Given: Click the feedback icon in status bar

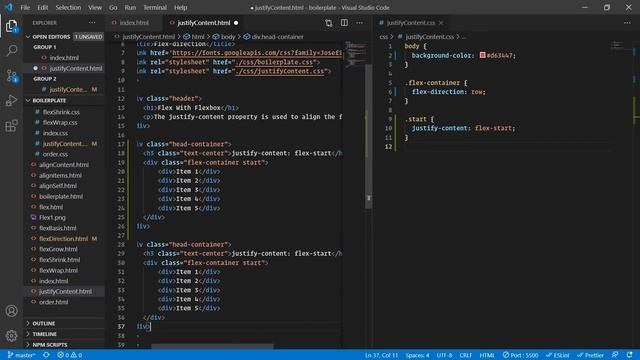Looking at the screenshot, I should click(x=615, y=355).
